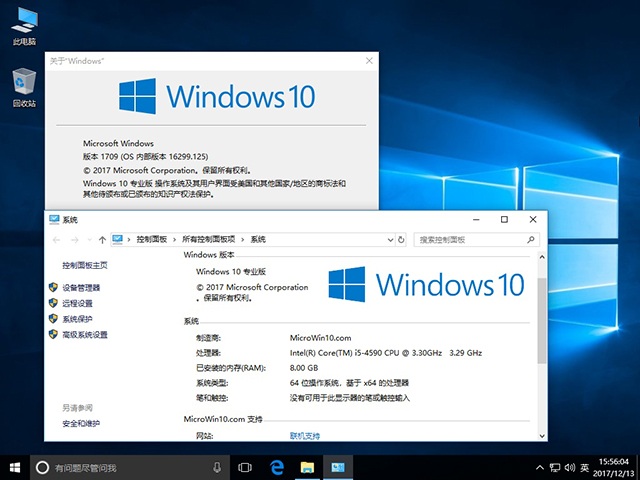Image resolution: width=640 pixels, height=480 pixels.
Task: Open File Explorer from the taskbar
Action: tap(307, 468)
